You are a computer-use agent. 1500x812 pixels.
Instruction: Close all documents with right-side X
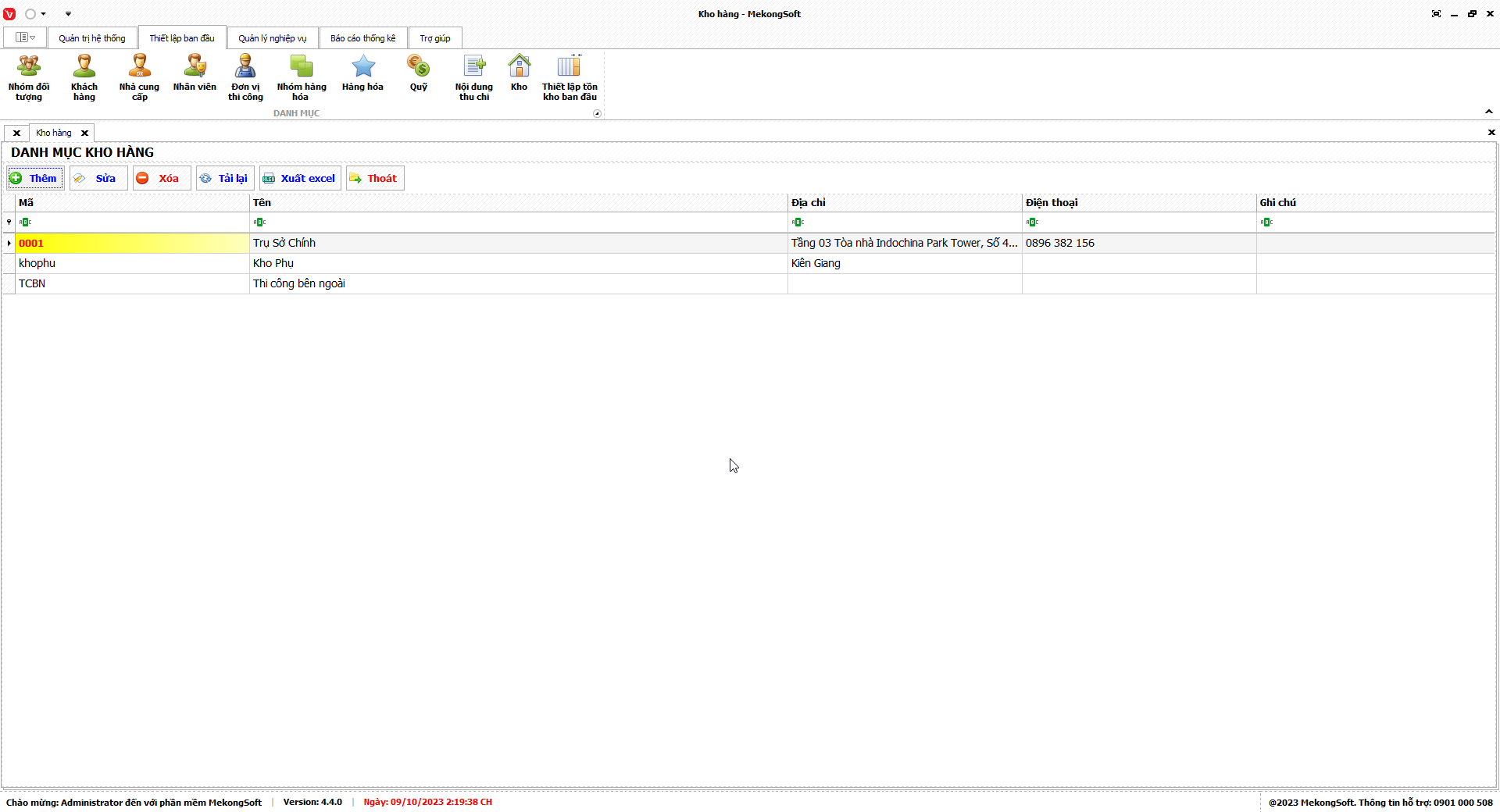(x=1491, y=132)
